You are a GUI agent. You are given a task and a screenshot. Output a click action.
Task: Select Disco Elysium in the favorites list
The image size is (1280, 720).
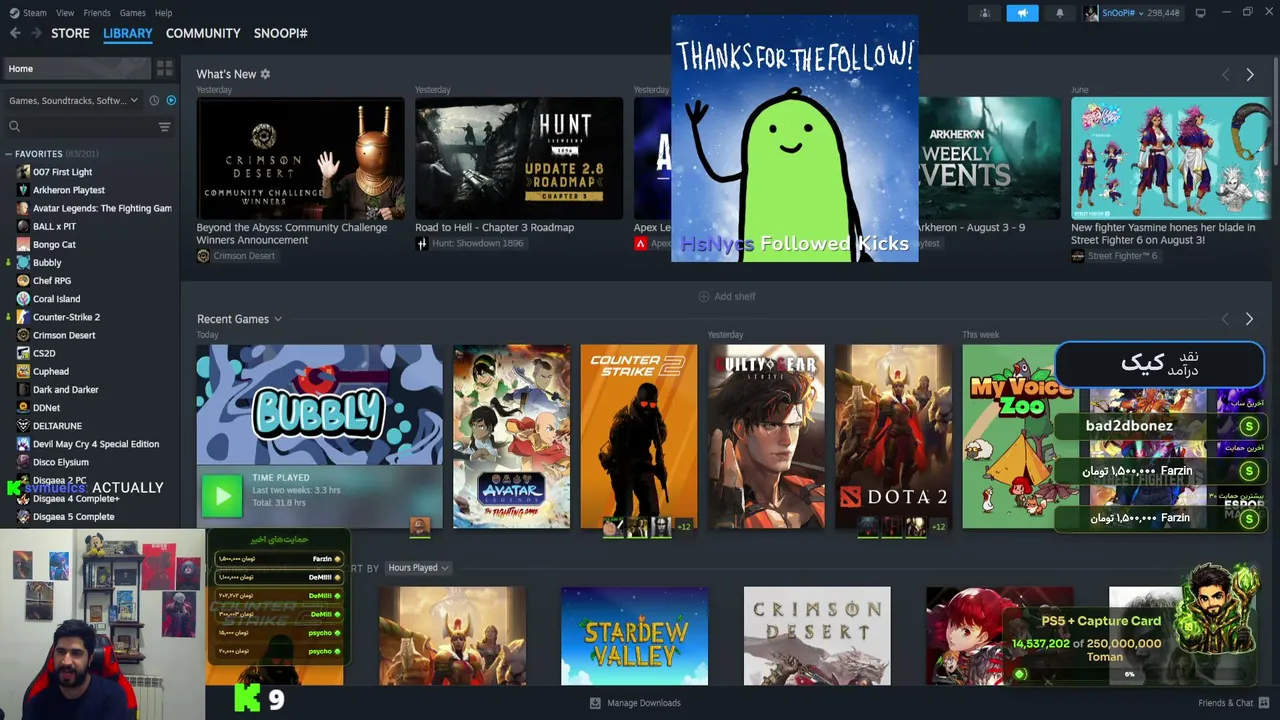tap(61, 462)
